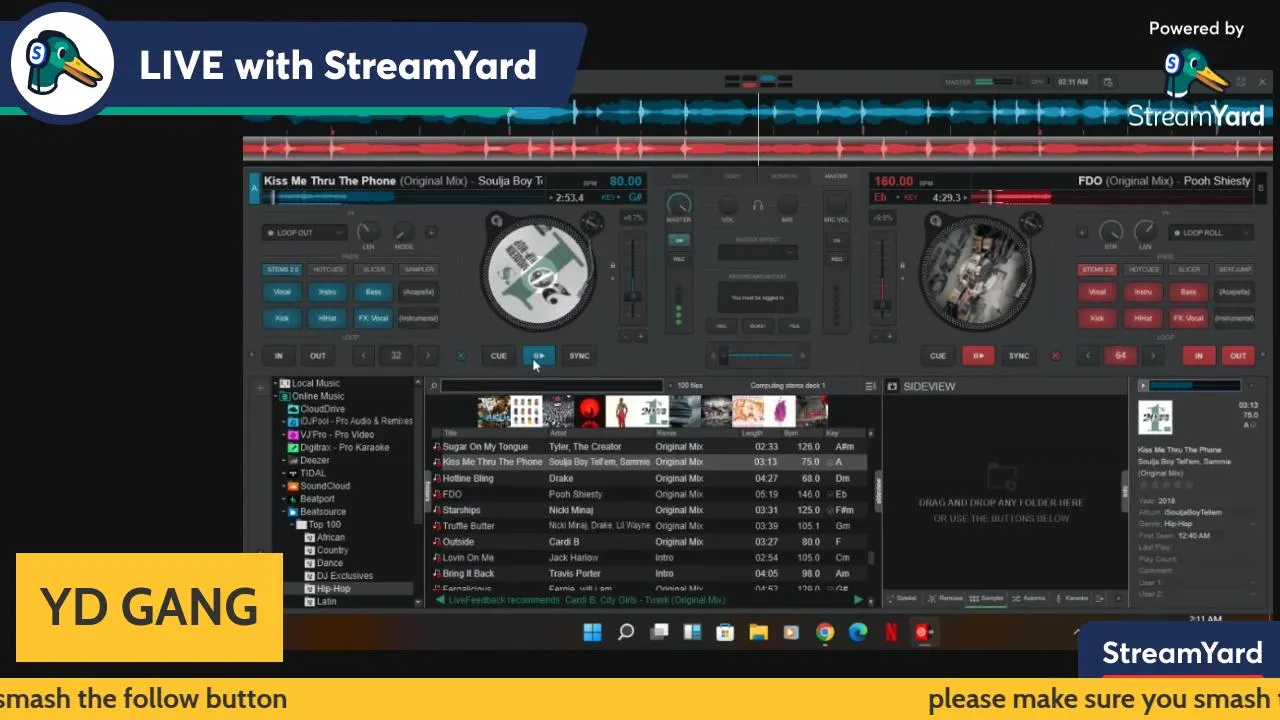Toggle the Instru stem pad on deck A
Screen dimensions: 1280x720
[x=327, y=292]
